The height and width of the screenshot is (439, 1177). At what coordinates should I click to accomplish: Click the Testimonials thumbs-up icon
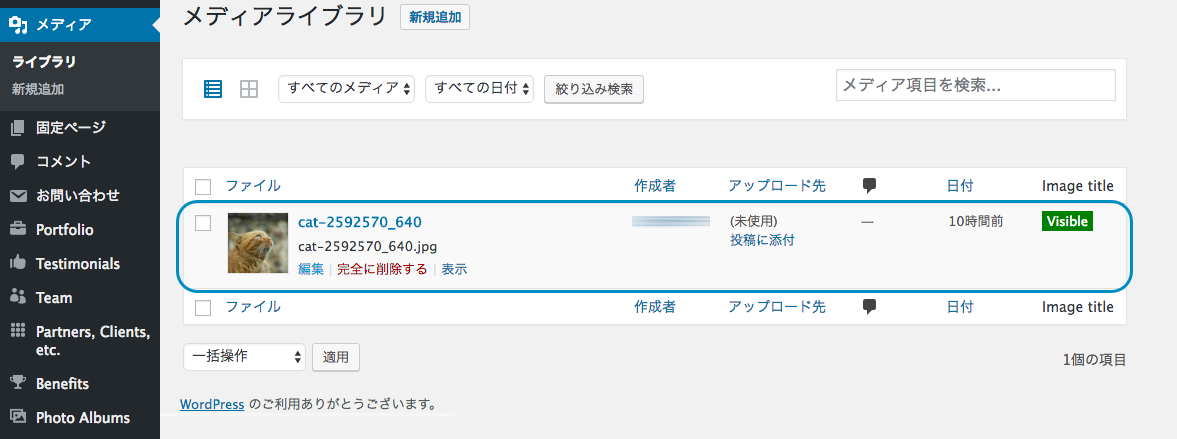(x=18, y=264)
